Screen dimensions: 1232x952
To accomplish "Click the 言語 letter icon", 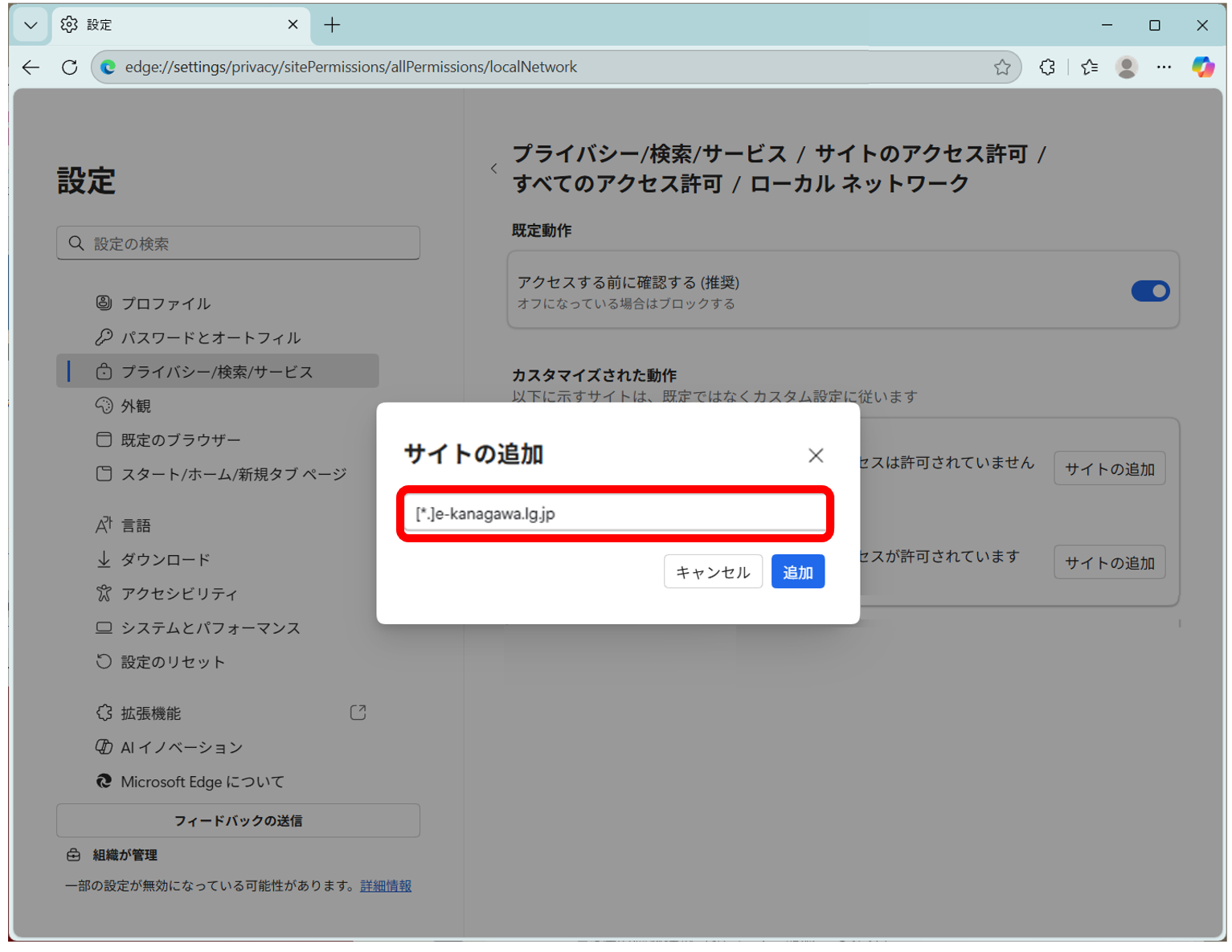I will click(x=104, y=525).
